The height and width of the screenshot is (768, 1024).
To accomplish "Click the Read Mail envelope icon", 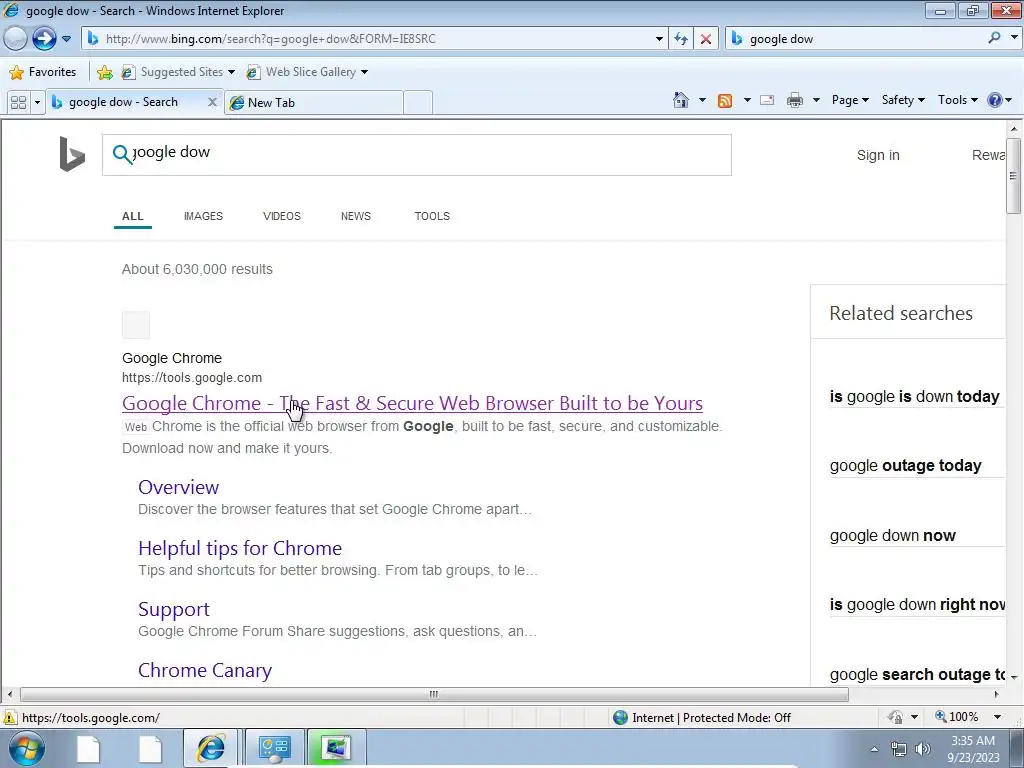I will coord(767,100).
